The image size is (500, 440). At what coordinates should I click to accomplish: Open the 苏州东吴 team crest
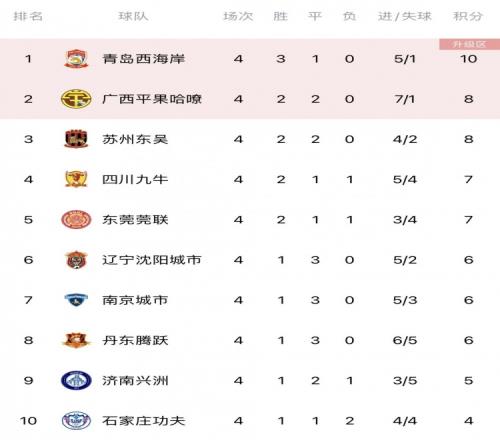76,139
